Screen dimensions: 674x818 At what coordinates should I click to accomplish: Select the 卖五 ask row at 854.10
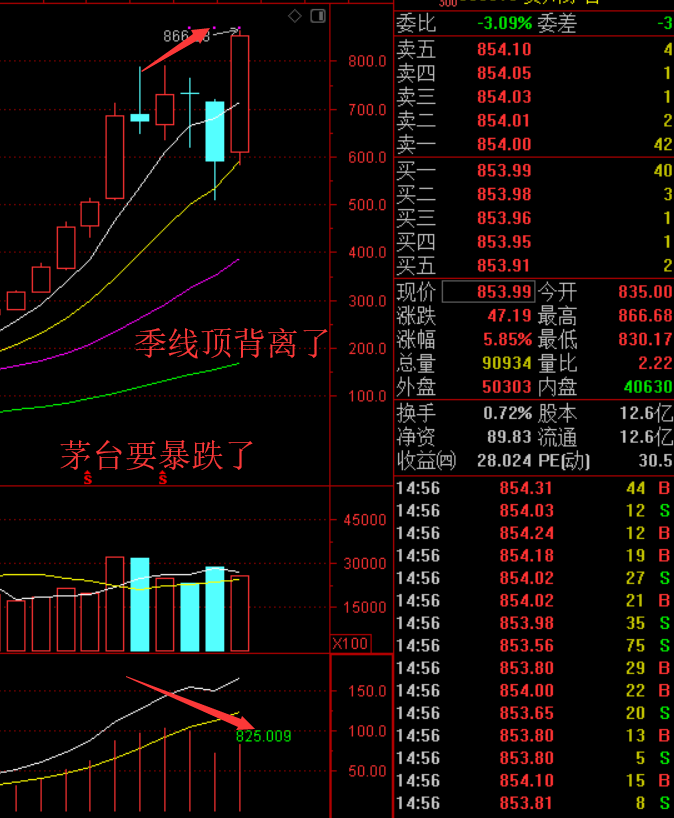point(534,50)
